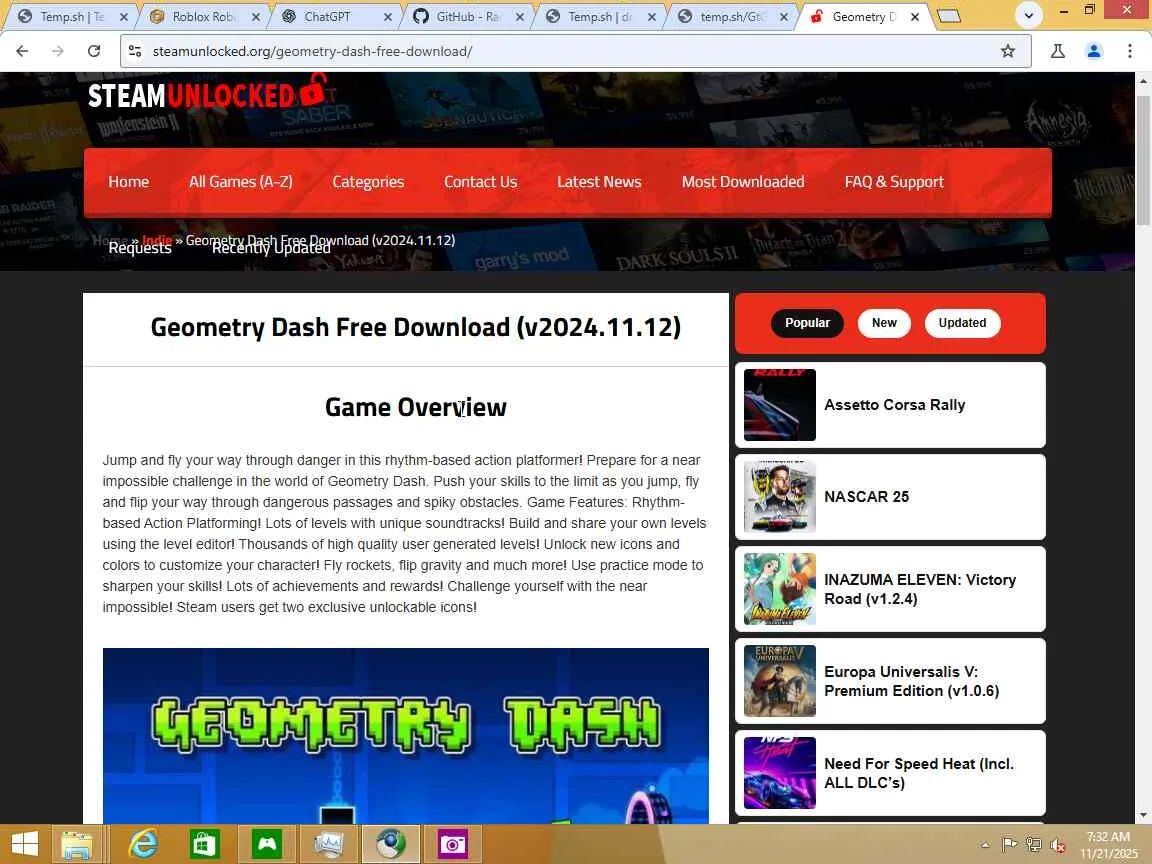Open the Chrome profile avatar icon
This screenshot has width=1152, height=864.
(1093, 51)
